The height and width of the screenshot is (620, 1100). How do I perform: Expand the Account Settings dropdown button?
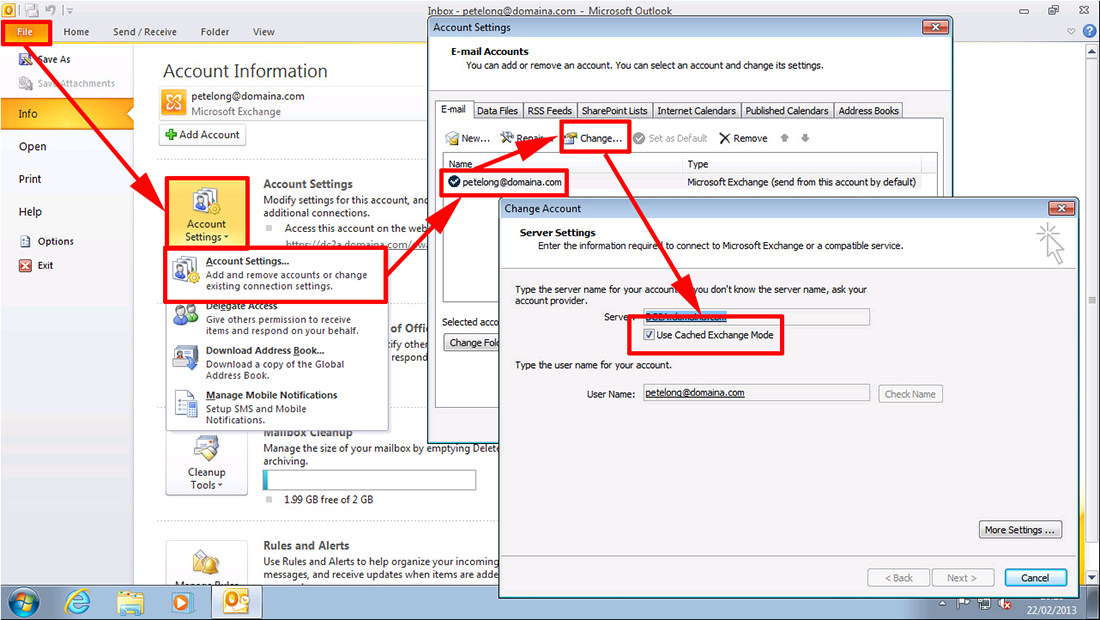[x=206, y=213]
